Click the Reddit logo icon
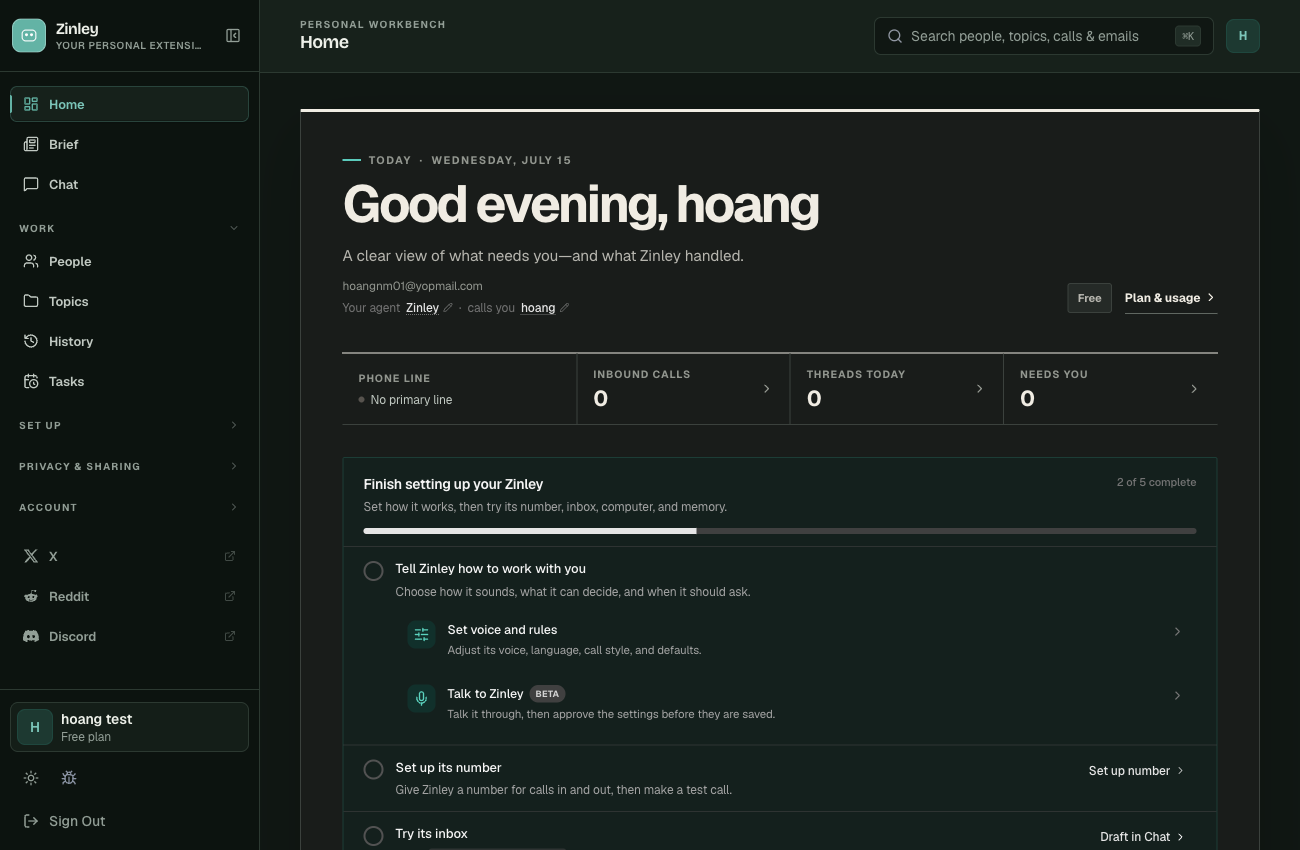Viewport: 1300px width, 850px height. (x=31, y=596)
